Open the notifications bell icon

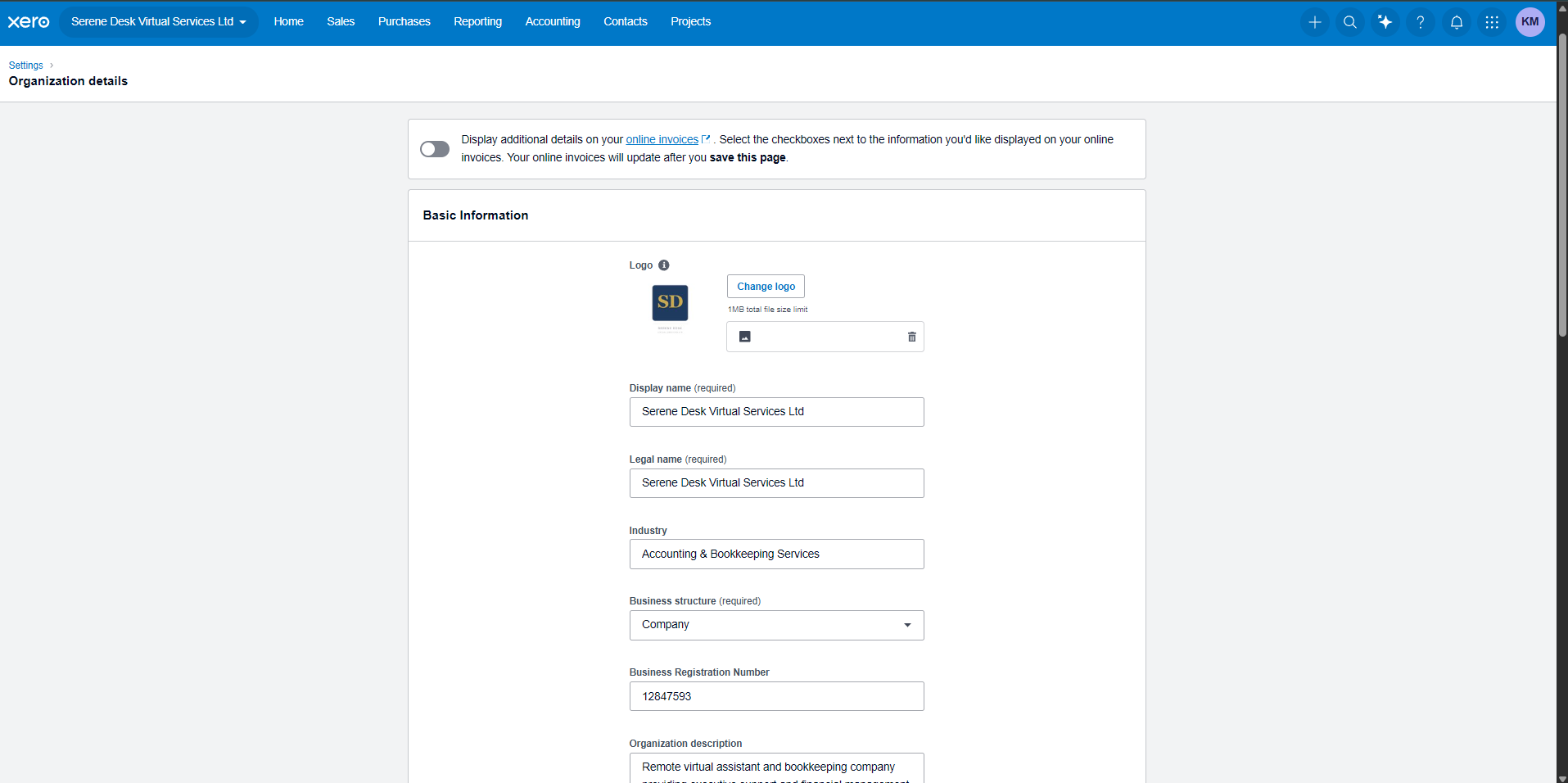click(x=1457, y=22)
